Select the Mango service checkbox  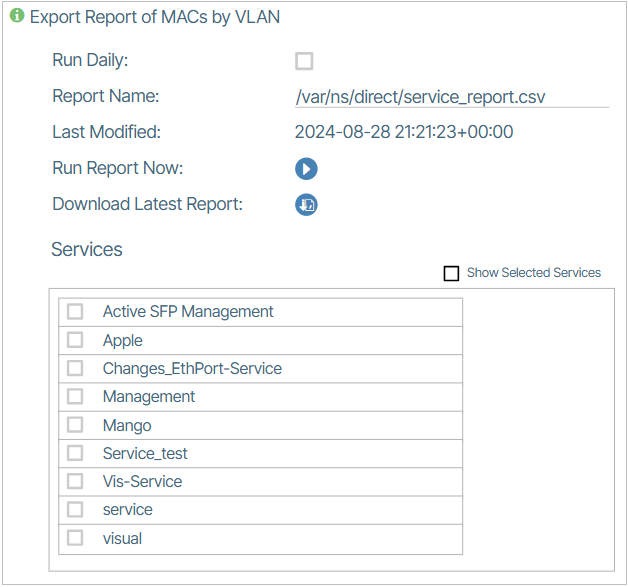75,425
